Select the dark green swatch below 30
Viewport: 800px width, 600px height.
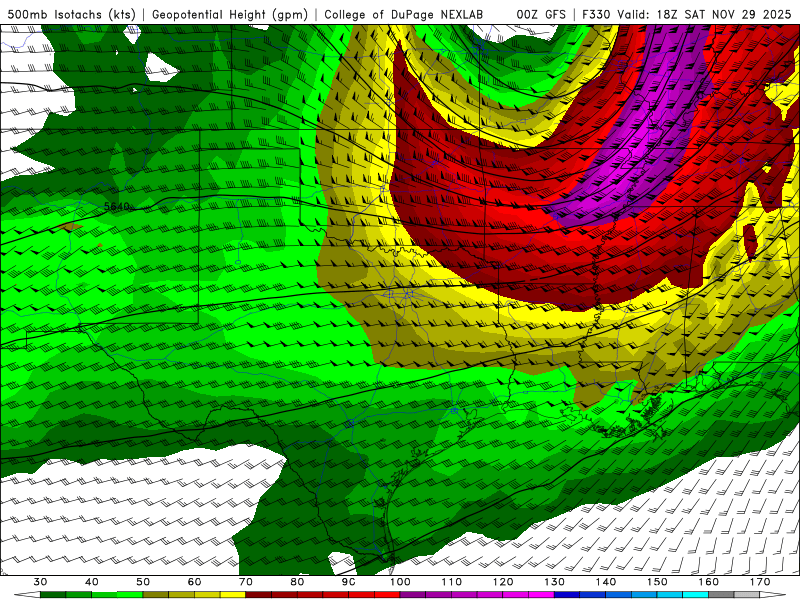[53, 595]
